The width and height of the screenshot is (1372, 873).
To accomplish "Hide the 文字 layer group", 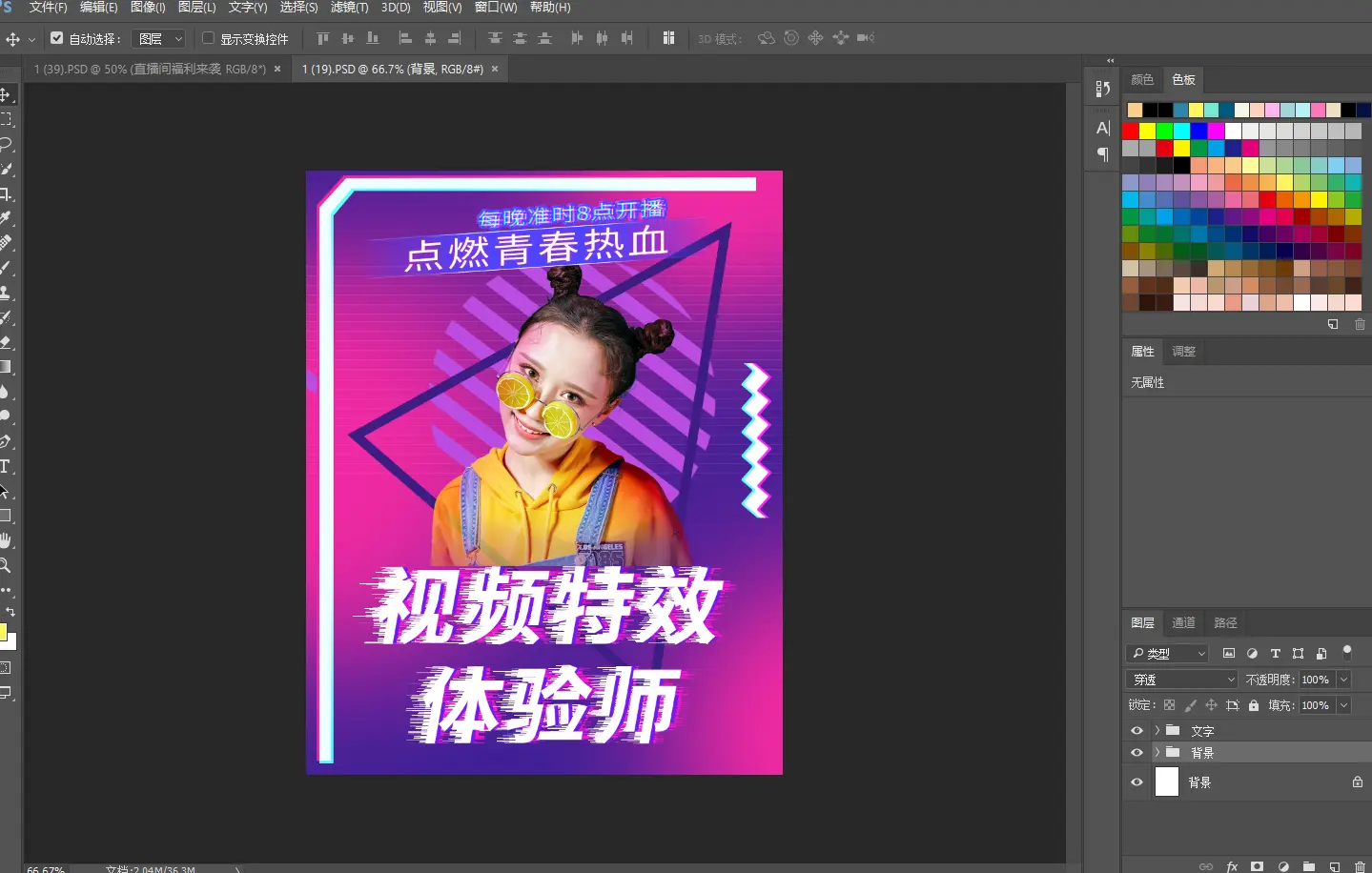I will point(1137,731).
